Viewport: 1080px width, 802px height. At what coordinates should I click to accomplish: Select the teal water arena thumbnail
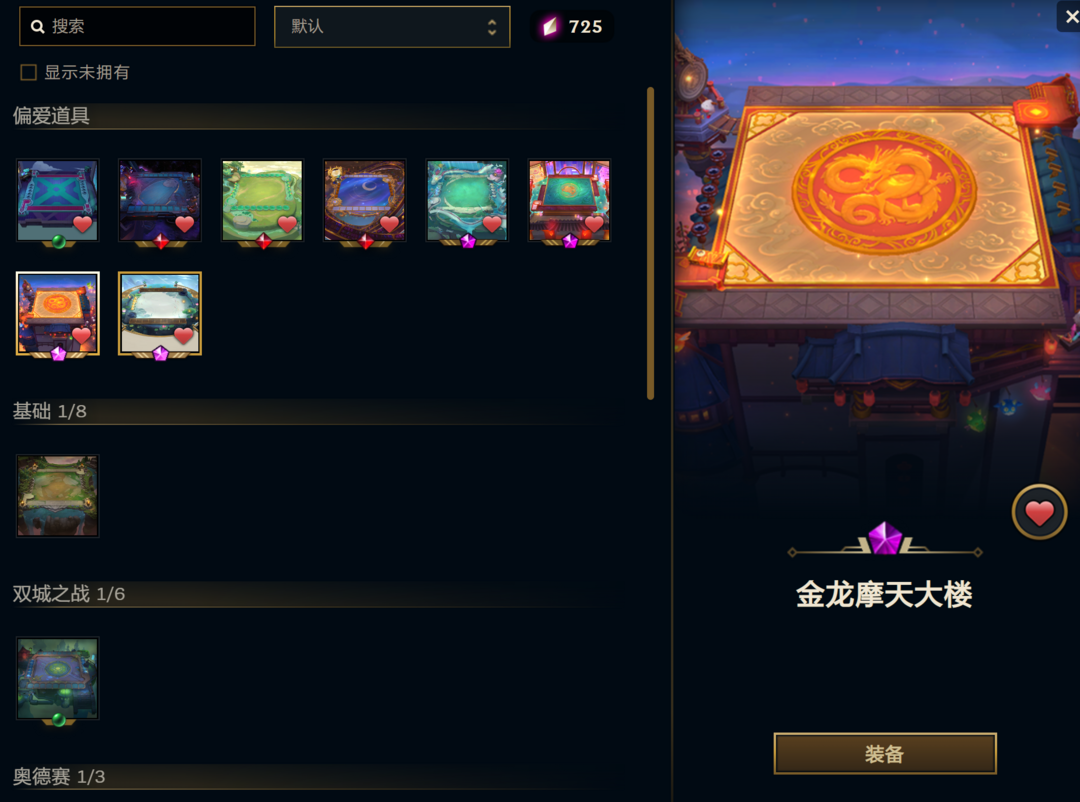click(x=467, y=200)
